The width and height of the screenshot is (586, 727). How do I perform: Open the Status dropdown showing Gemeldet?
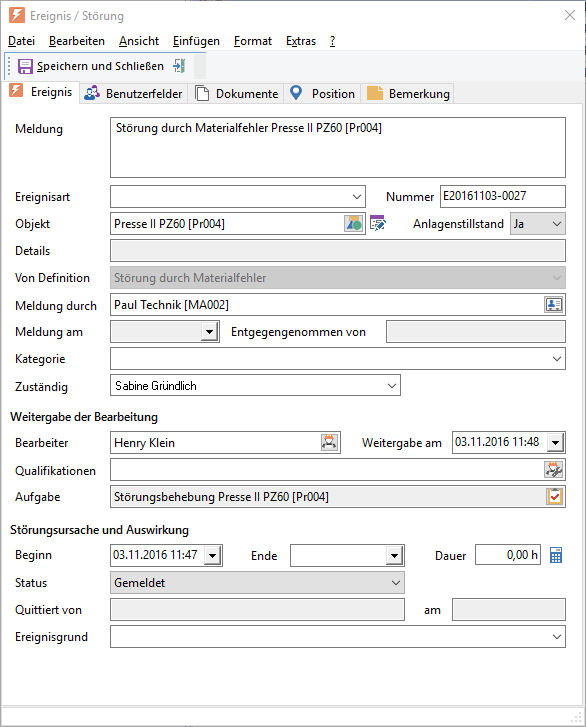pyautogui.click(x=395, y=583)
